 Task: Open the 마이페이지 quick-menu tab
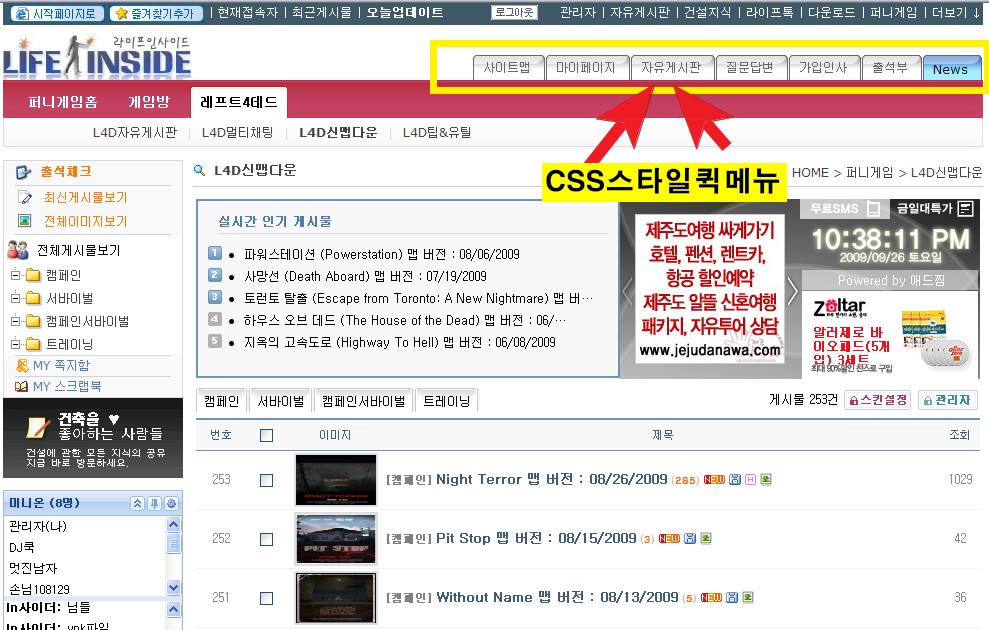[587, 67]
